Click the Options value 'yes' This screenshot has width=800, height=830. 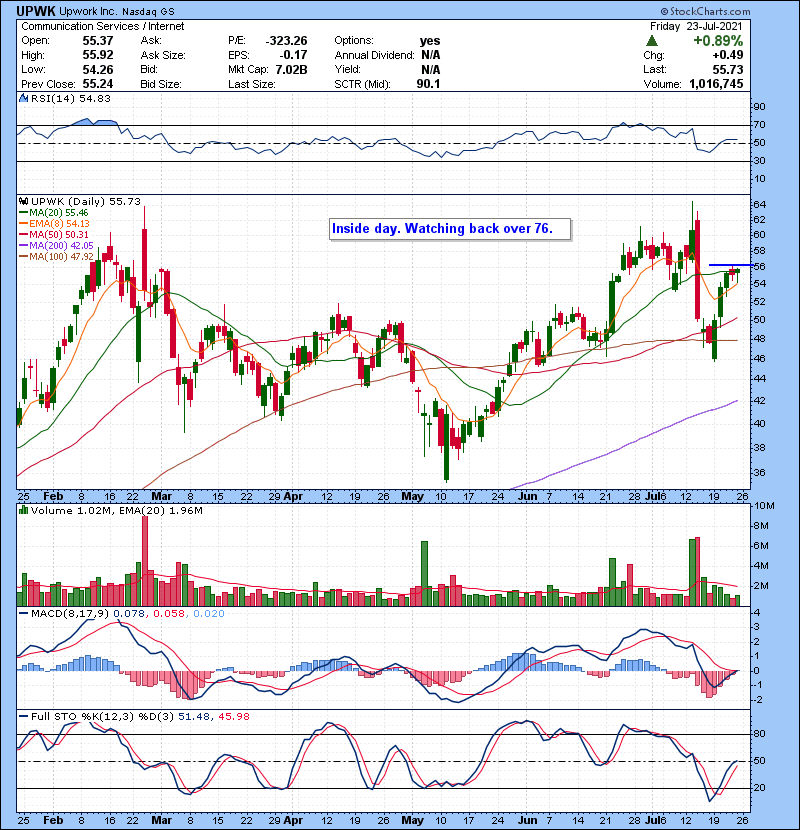tap(430, 41)
